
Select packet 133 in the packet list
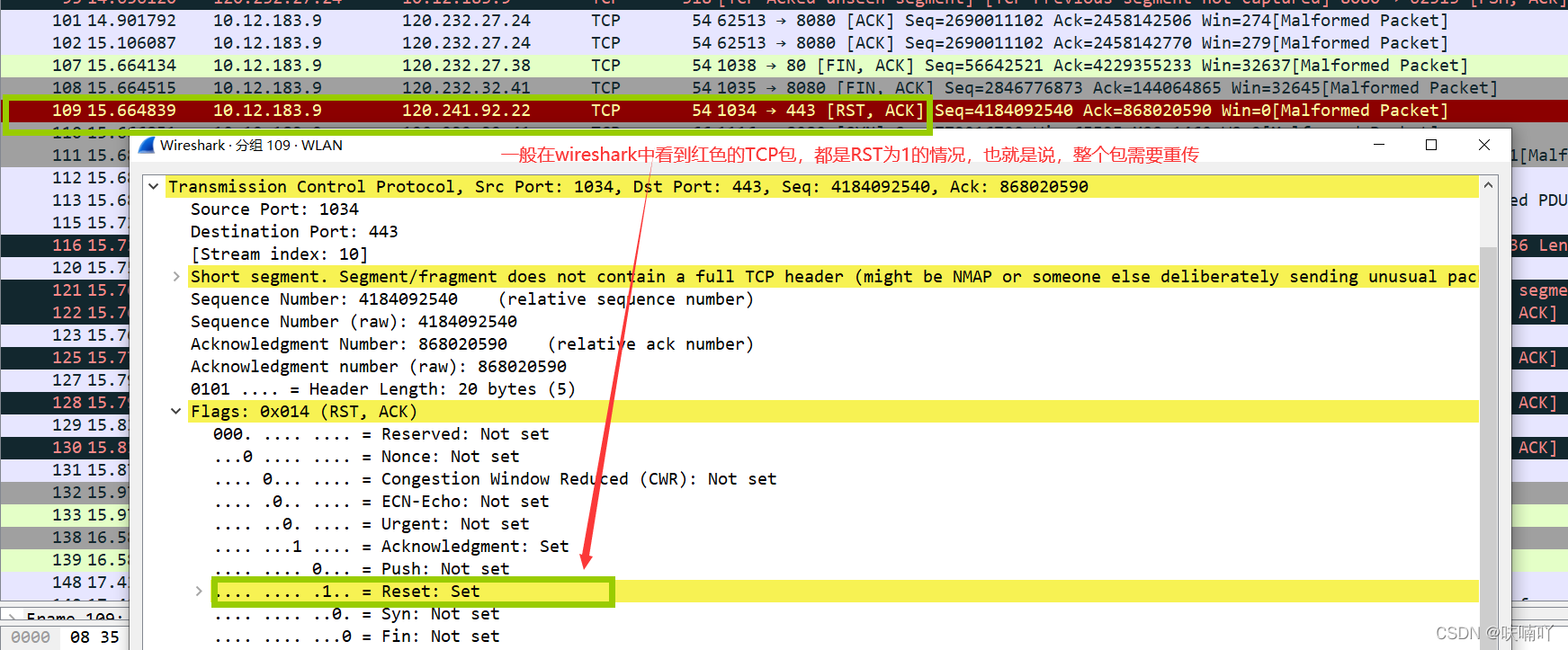65,515
